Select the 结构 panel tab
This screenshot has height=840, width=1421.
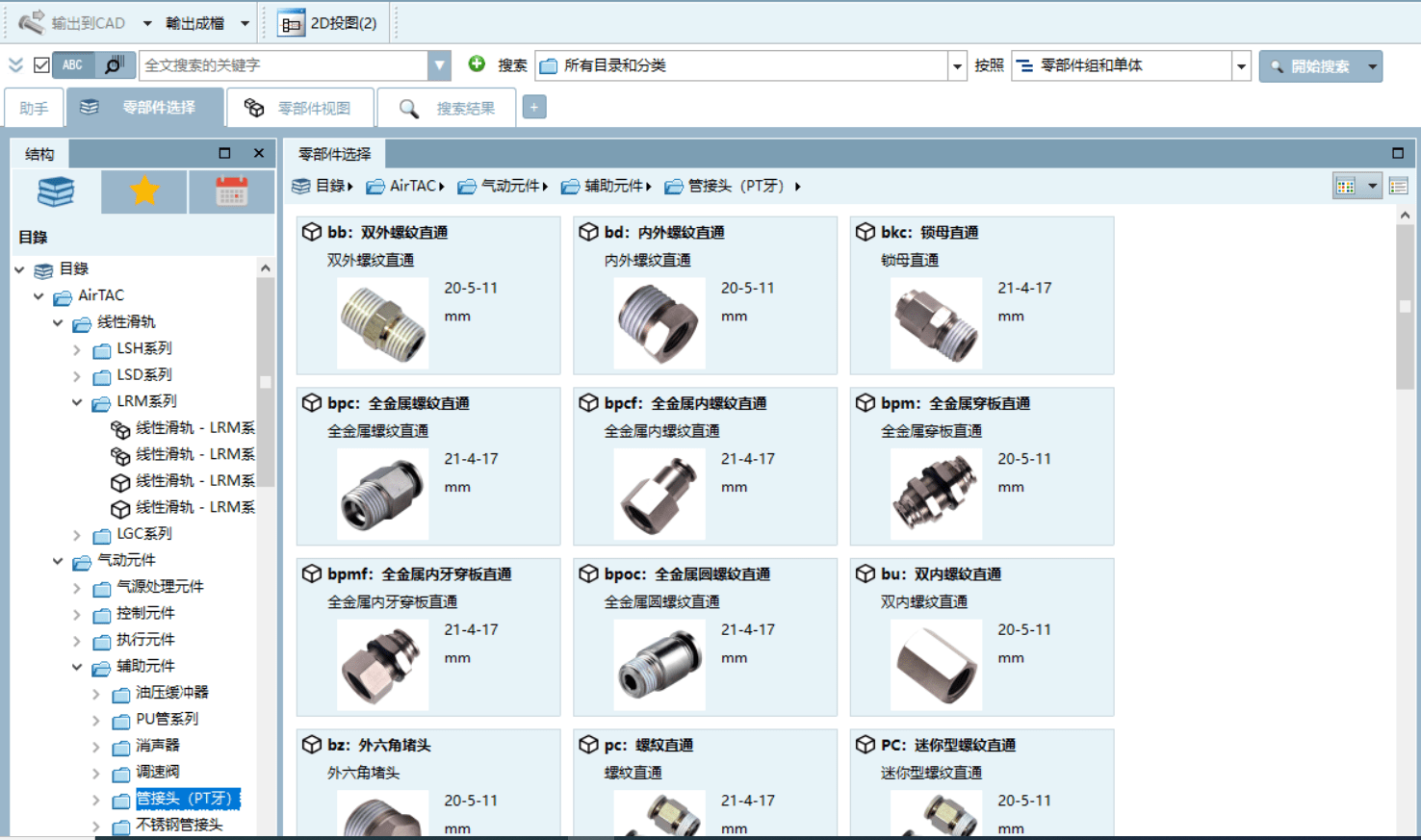[x=39, y=154]
